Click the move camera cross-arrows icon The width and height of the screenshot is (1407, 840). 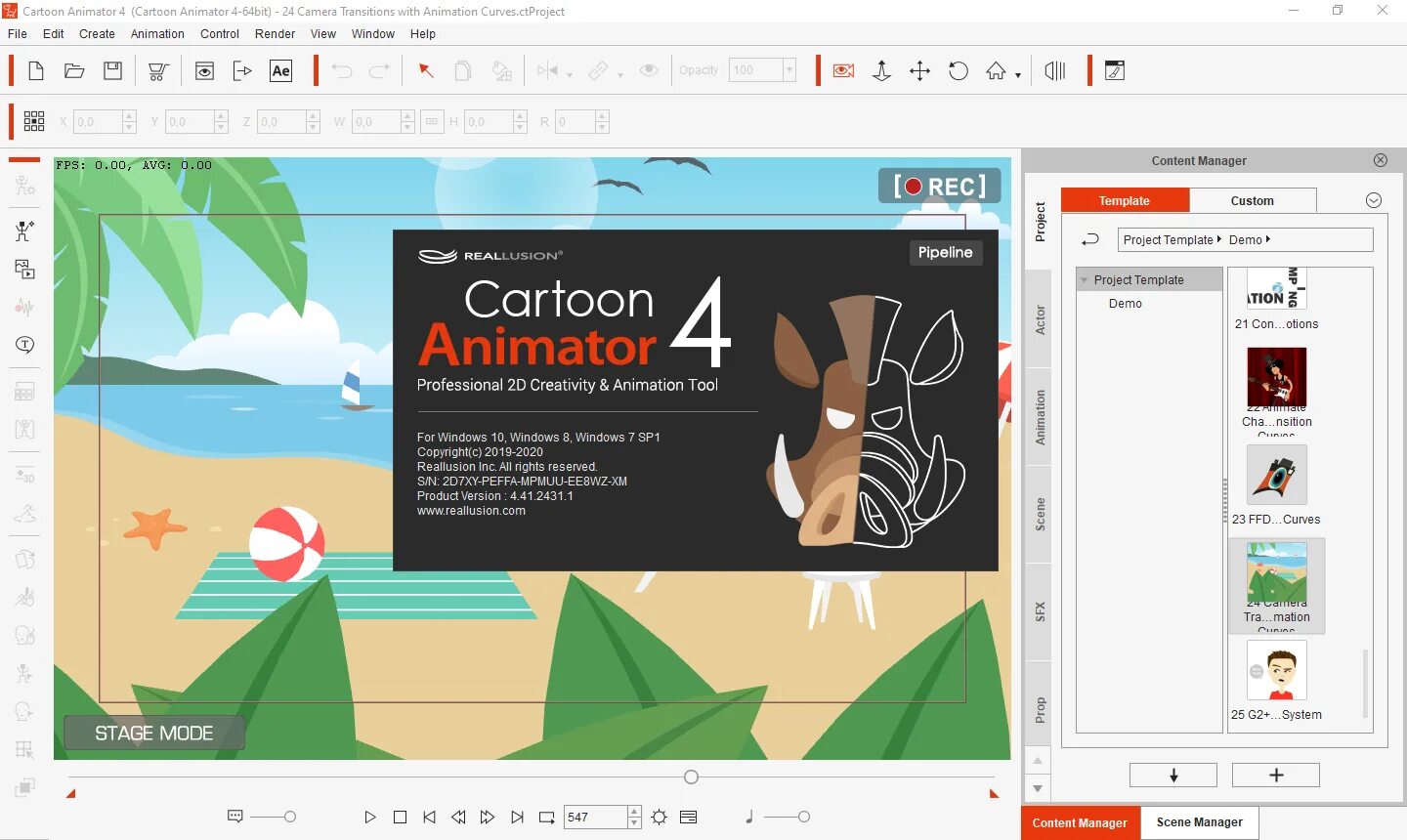(x=919, y=70)
